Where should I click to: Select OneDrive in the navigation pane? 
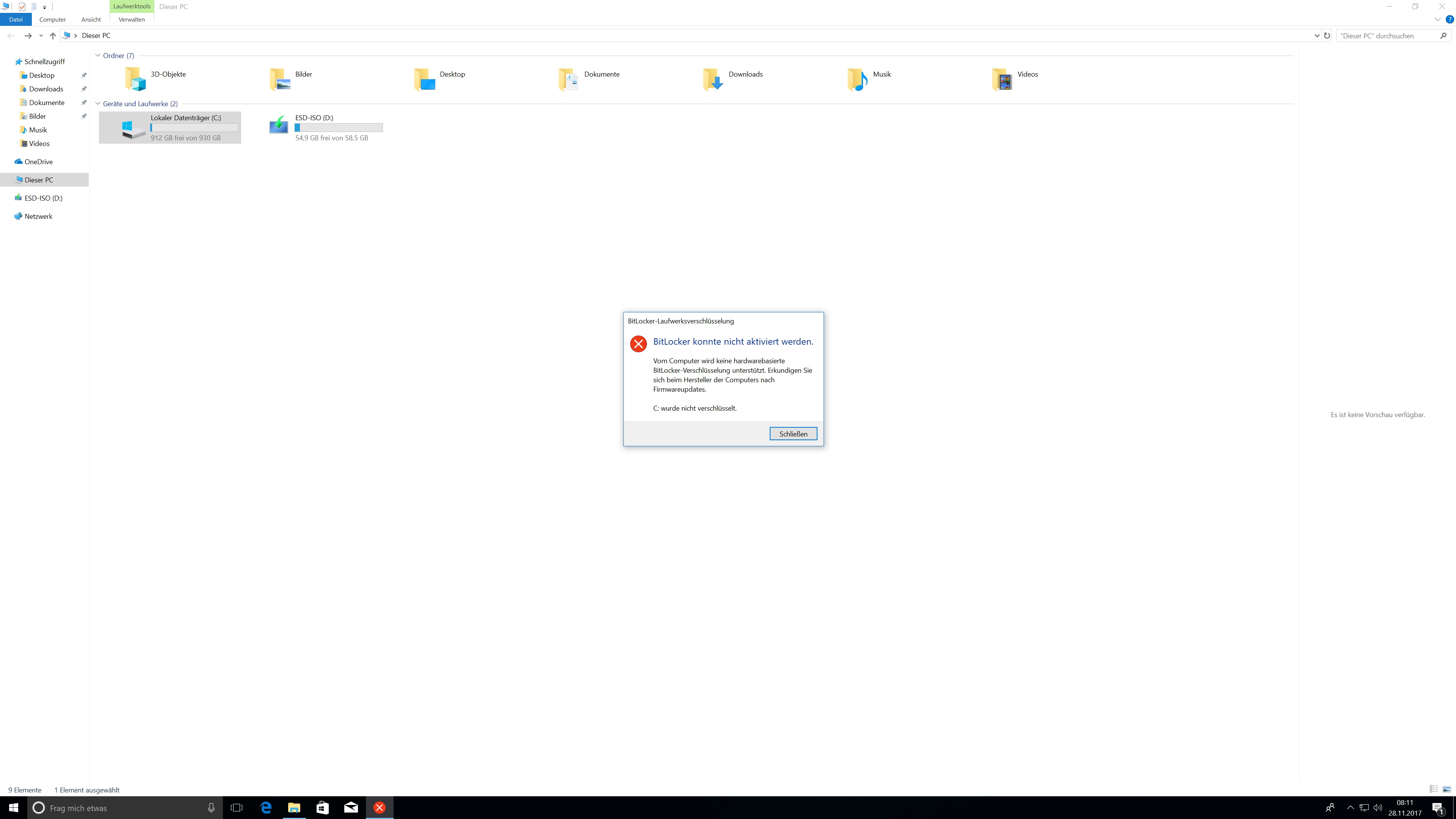point(38,162)
